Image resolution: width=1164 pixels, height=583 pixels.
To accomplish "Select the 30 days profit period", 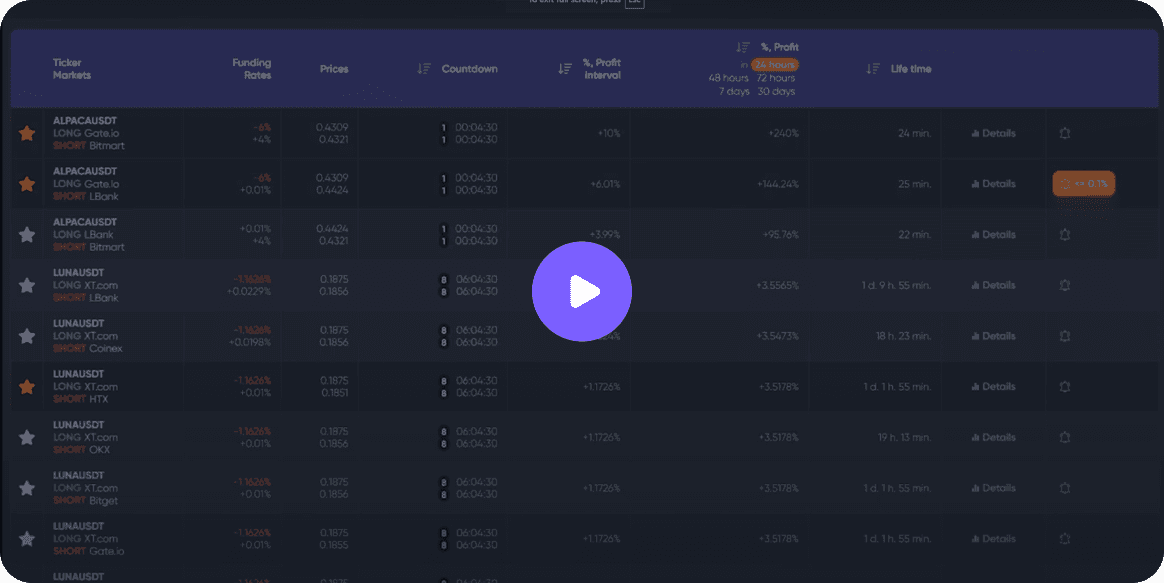I will pos(776,91).
